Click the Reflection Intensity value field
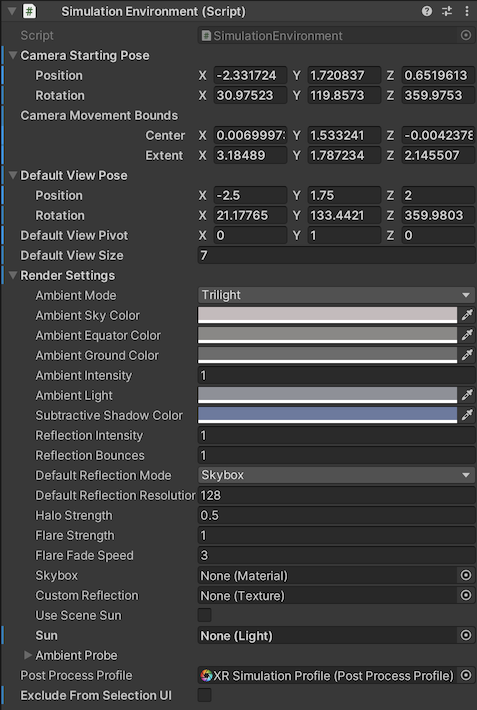 [x=336, y=435]
